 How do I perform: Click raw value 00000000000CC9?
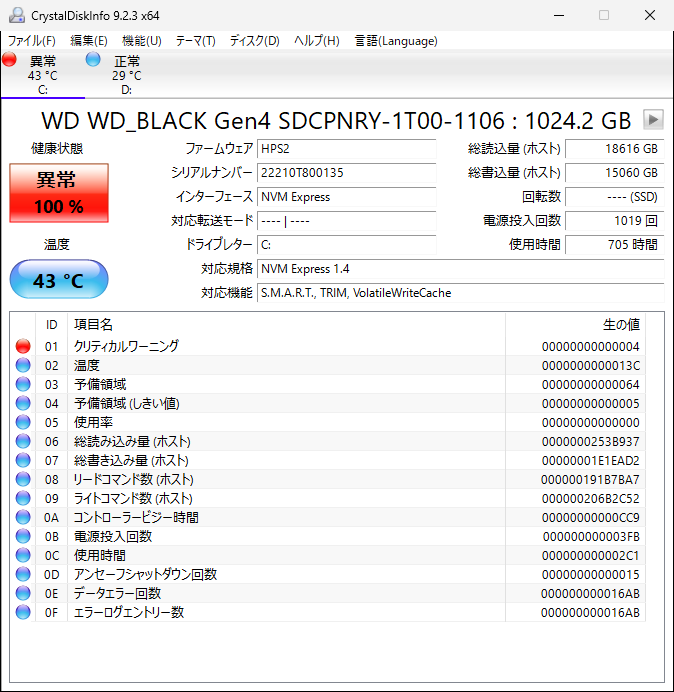pos(591,518)
